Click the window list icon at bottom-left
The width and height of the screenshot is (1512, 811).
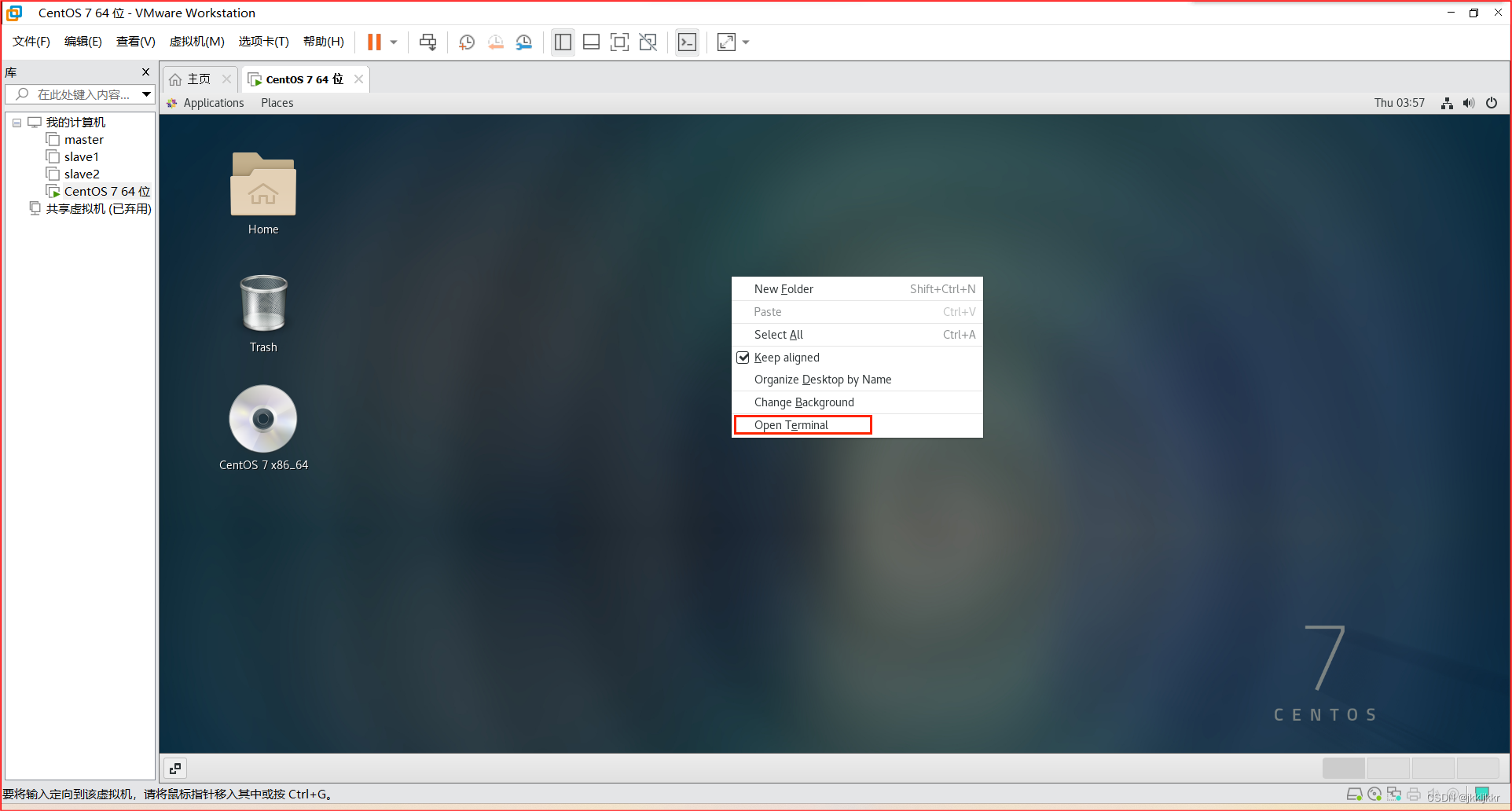[175, 769]
